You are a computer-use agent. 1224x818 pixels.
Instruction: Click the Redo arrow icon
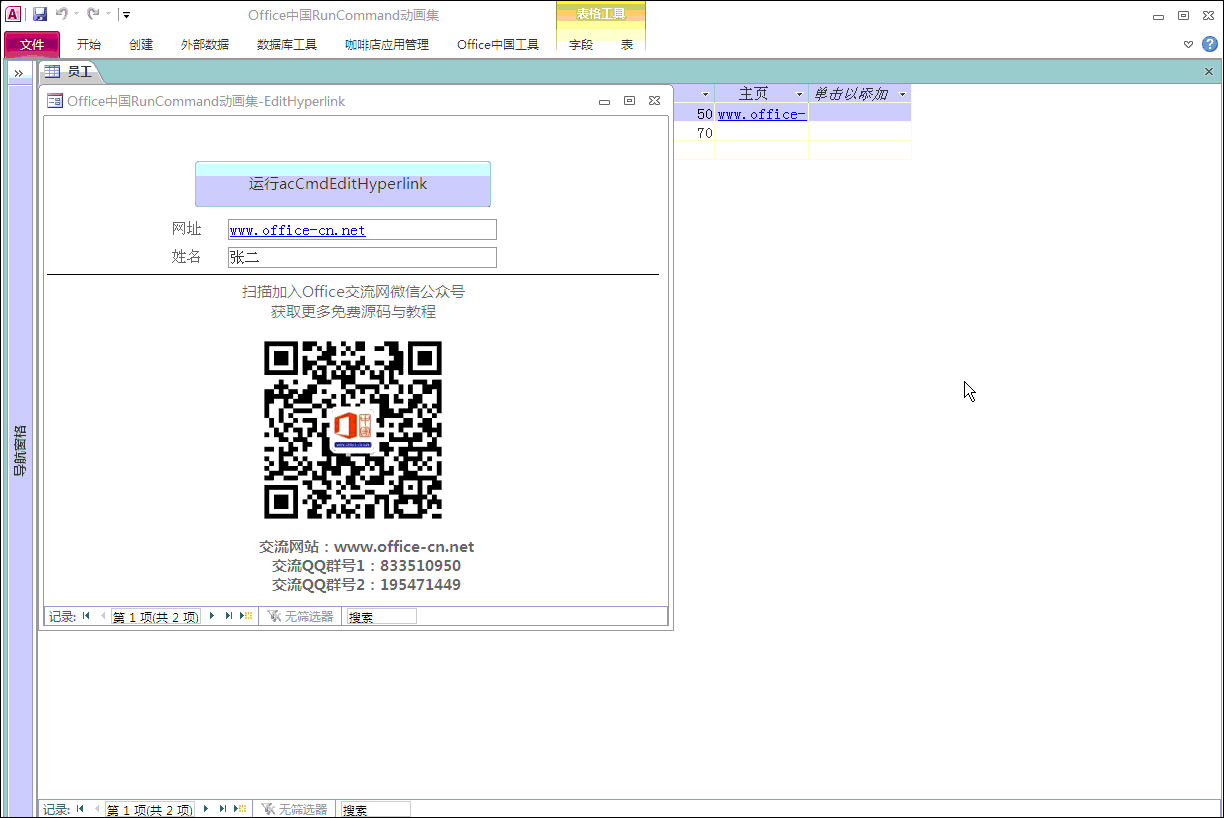click(93, 14)
